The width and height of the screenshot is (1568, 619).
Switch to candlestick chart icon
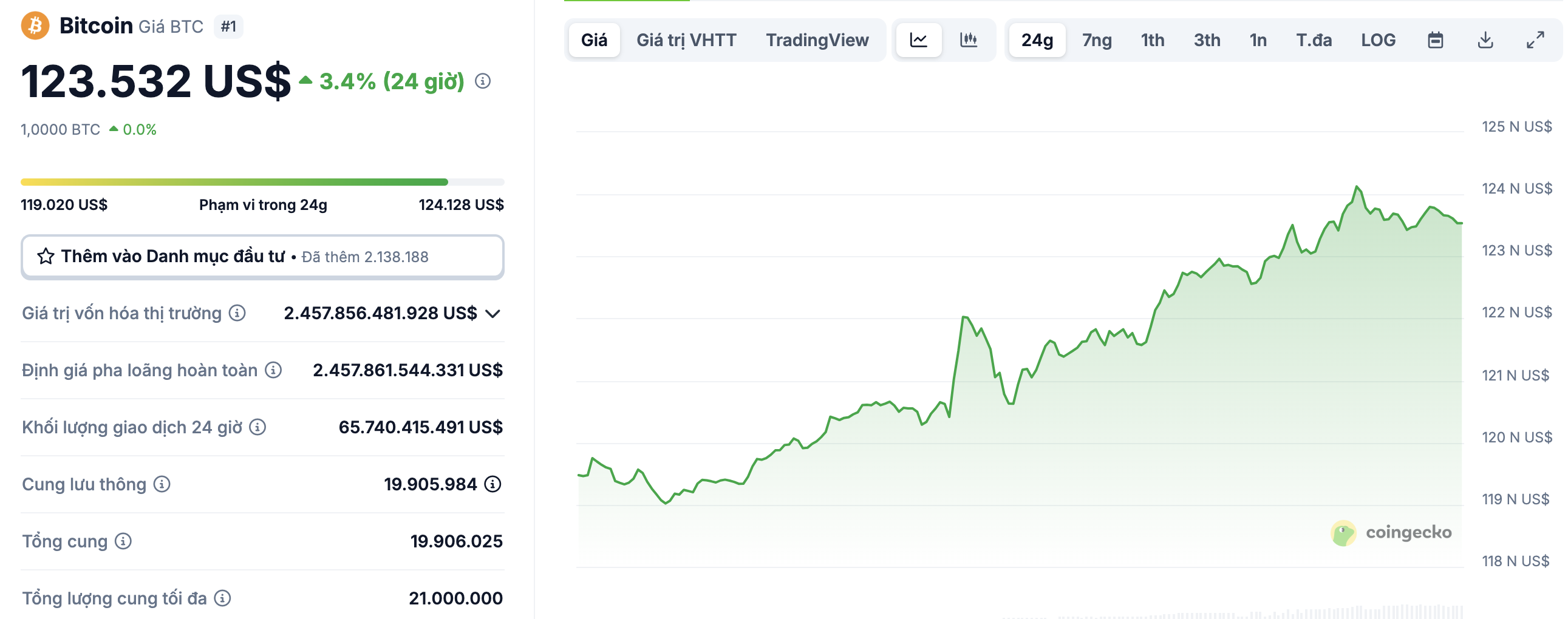tap(968, 40)
